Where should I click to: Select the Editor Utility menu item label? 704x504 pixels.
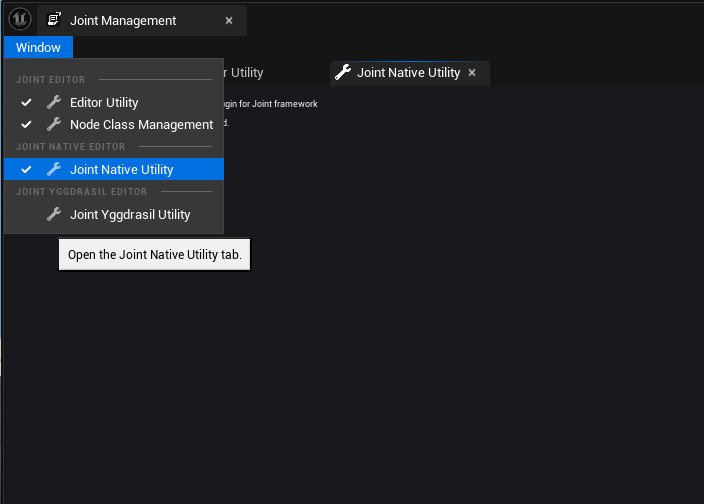(104, 102)
